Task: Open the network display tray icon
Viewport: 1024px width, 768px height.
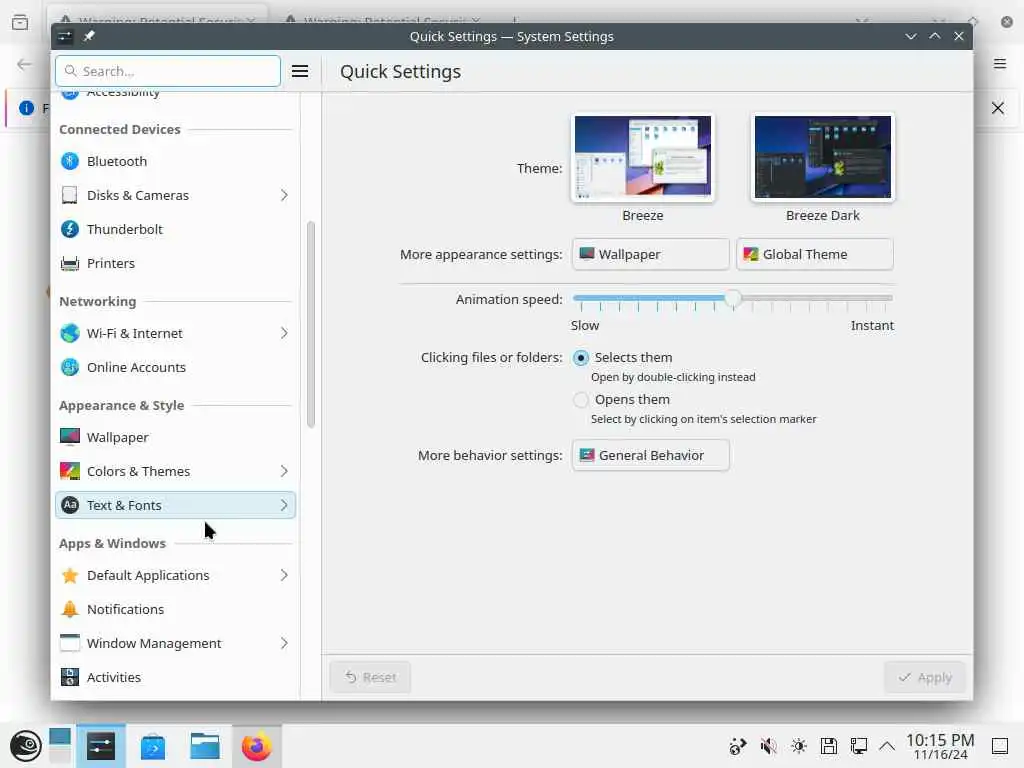Action: click(x=859, y=746)
